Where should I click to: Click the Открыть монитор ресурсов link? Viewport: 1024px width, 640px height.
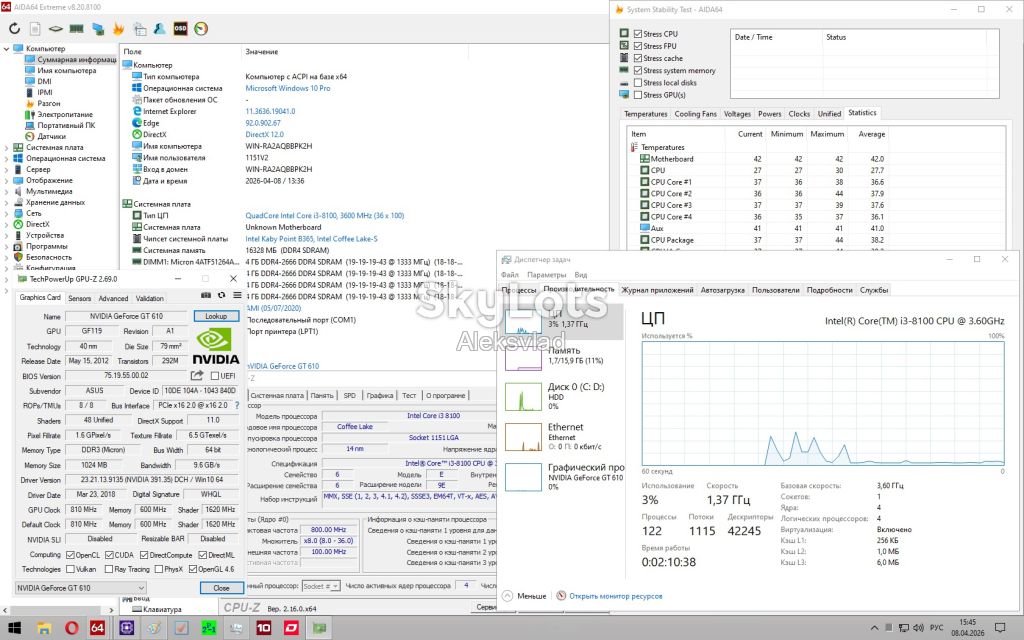pos(615,596)
